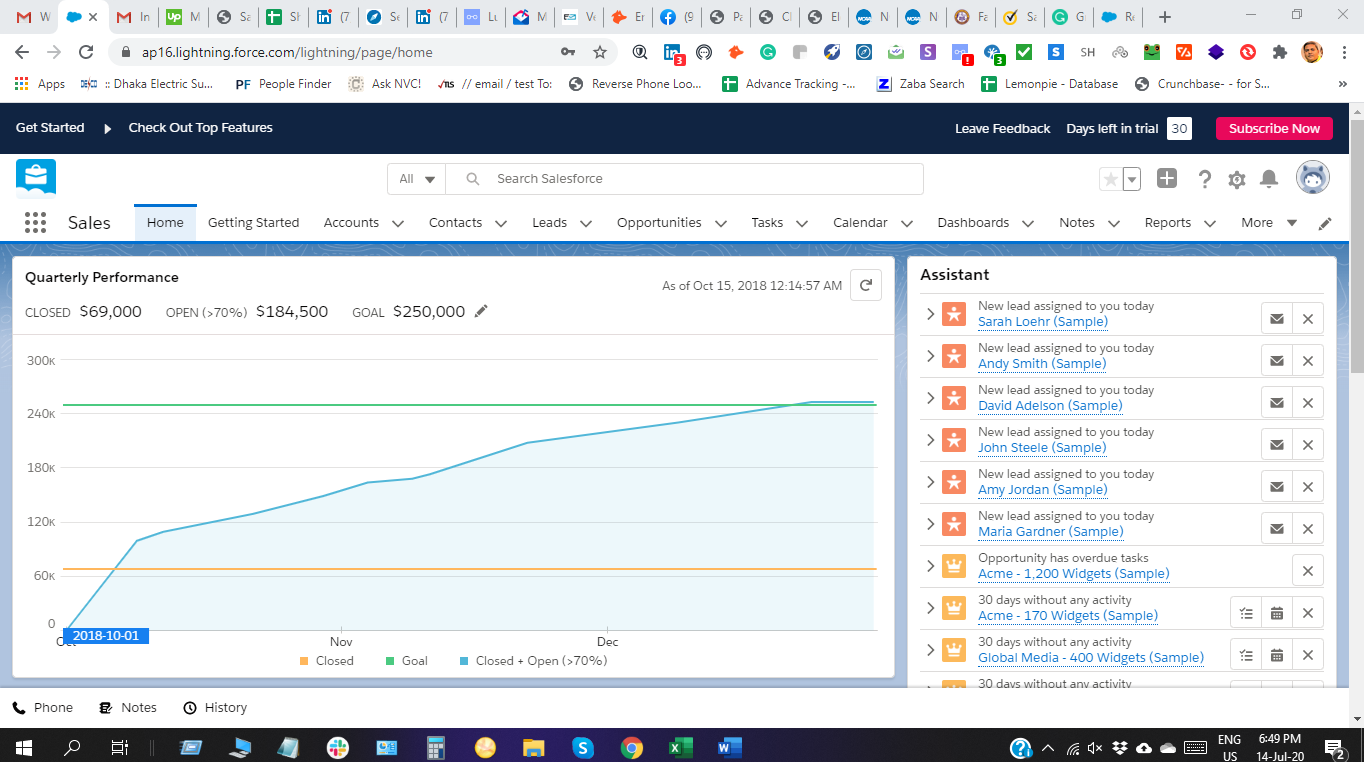Open Salesforce Setup gear icon
This screenshot has width=1364, height=762.
[x=1237, y=179]
